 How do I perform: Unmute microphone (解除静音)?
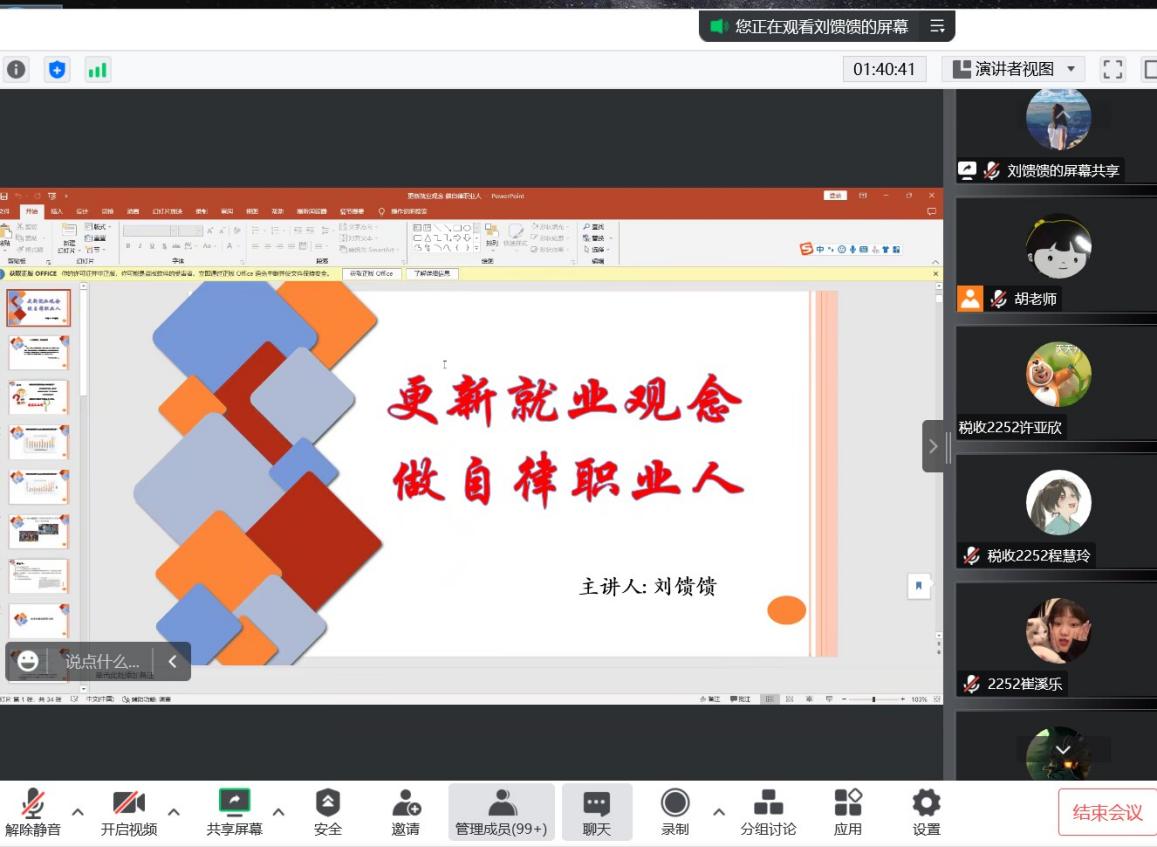33,812
